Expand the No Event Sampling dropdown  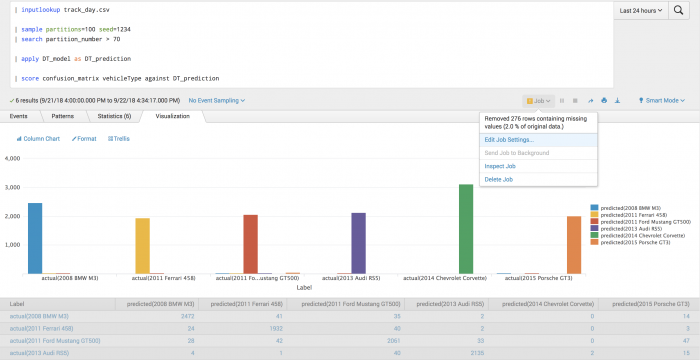[217, 101]
